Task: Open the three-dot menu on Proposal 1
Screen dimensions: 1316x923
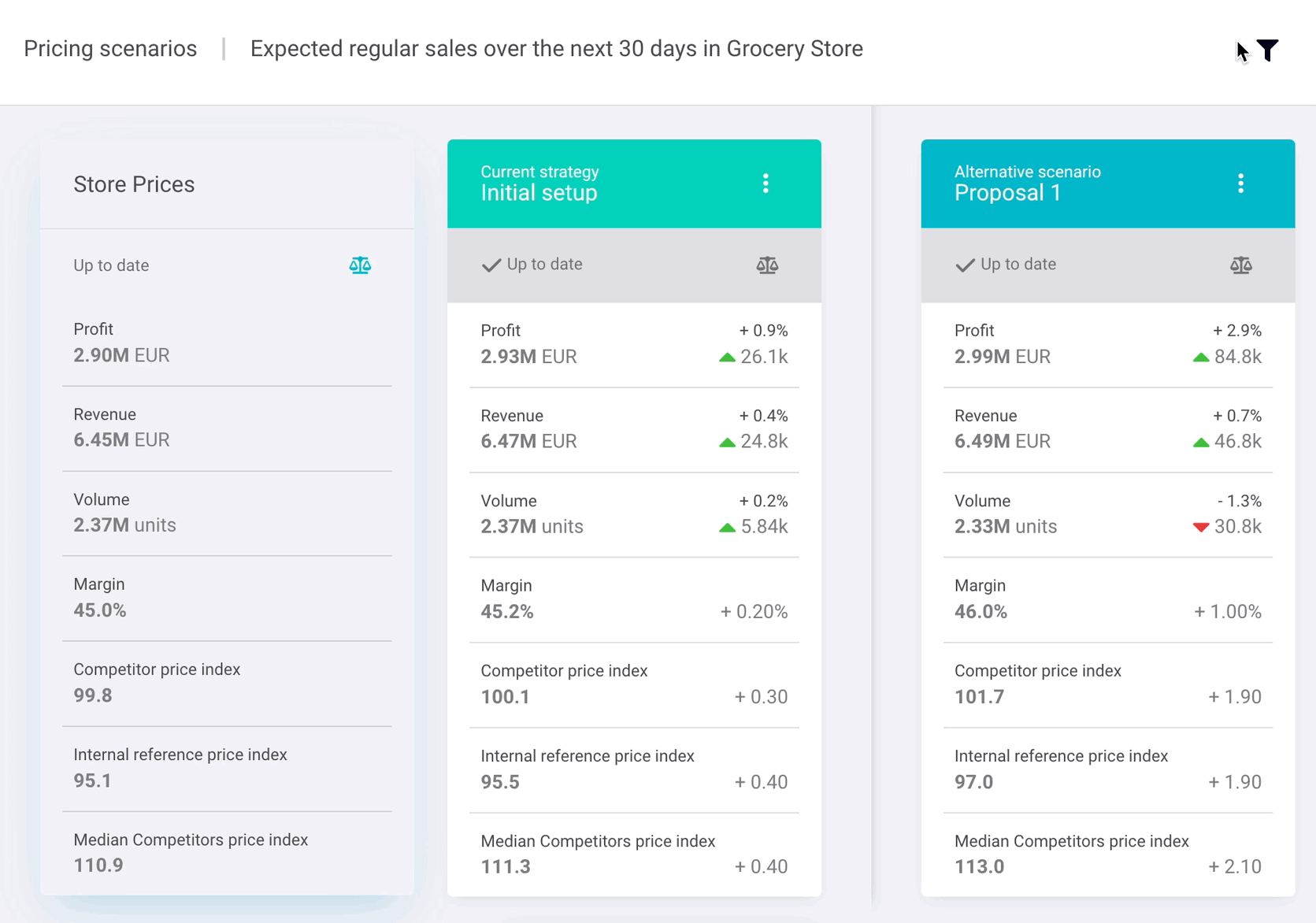Action: pyautogui.click(x=1240, y=183)
